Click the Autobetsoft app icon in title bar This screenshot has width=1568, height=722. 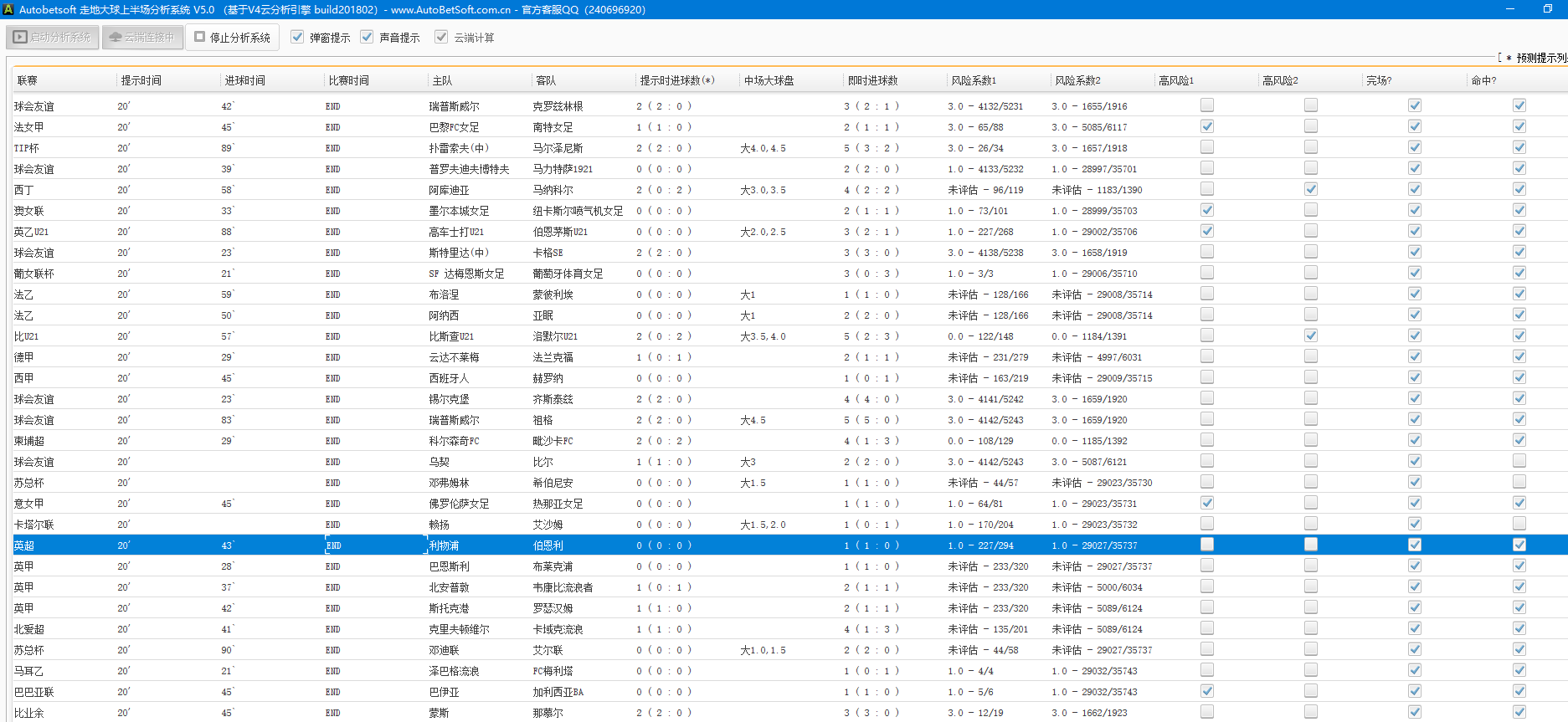point(8,9)
